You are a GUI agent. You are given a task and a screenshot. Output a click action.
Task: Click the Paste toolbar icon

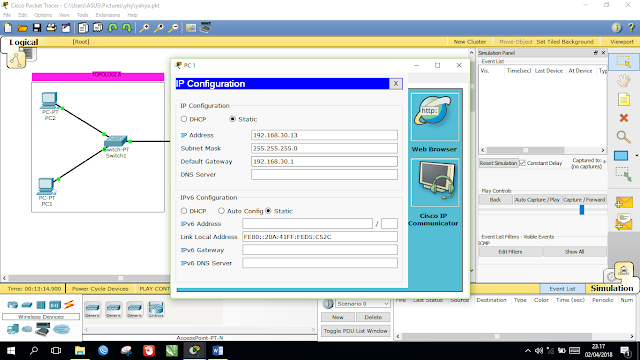click(x=98, y=28)
